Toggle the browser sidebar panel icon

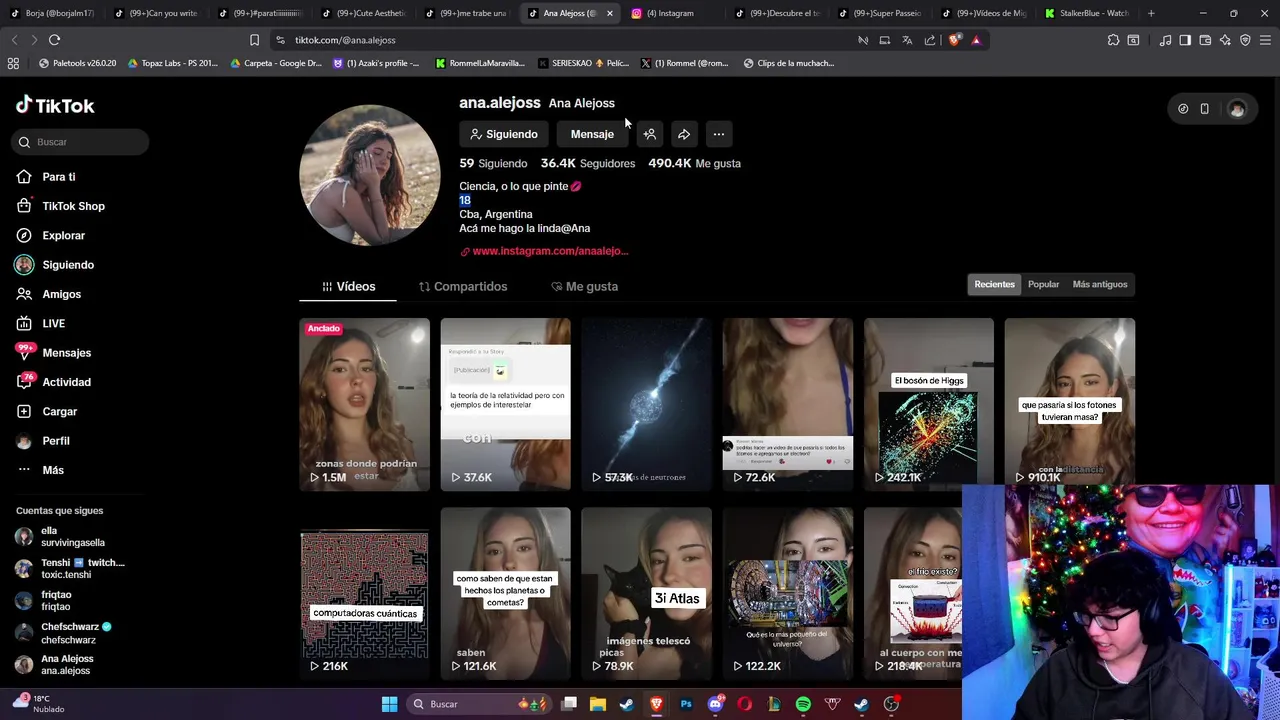1185,40
